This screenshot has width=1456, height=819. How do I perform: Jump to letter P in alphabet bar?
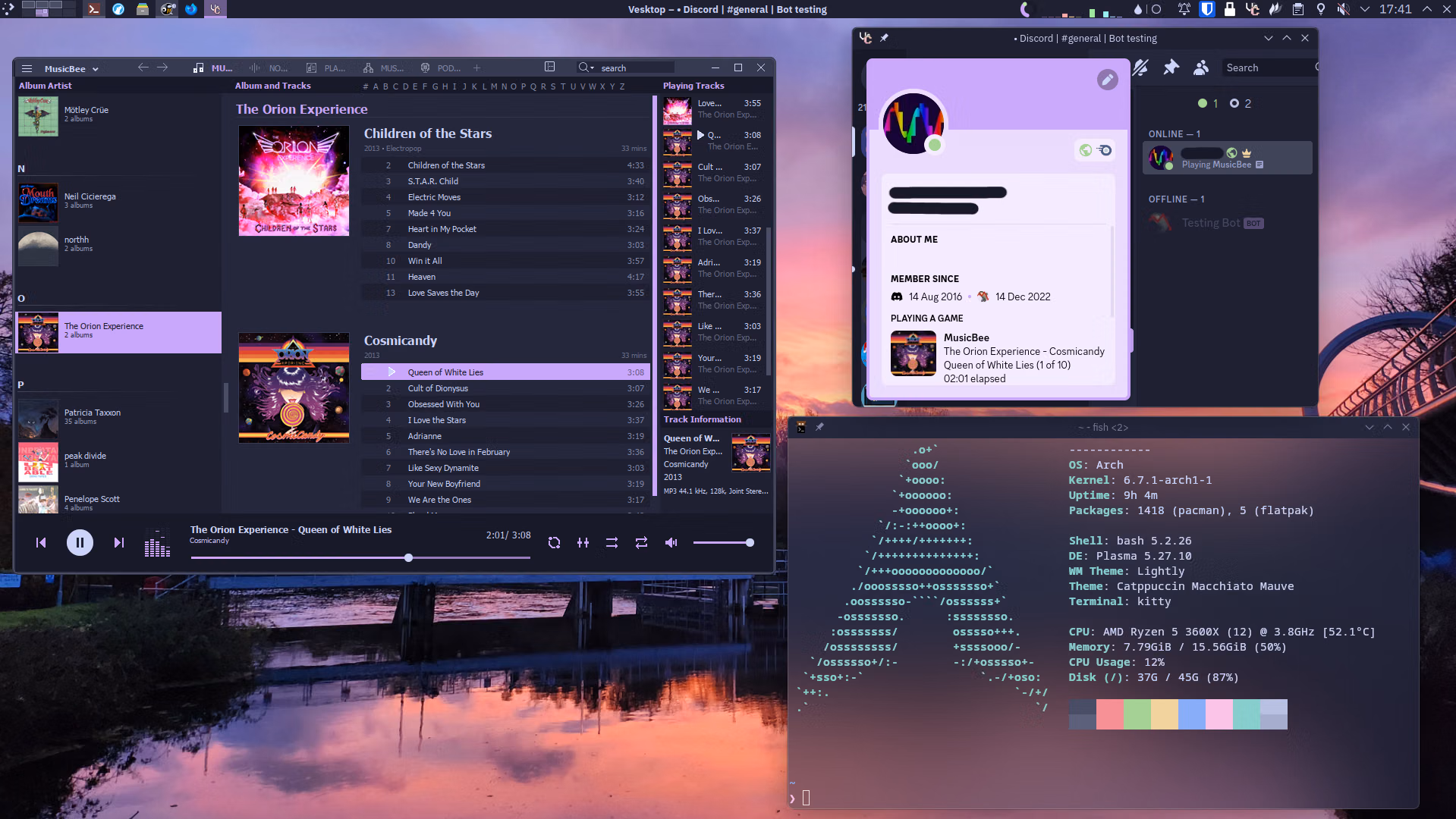coord(524,86)
